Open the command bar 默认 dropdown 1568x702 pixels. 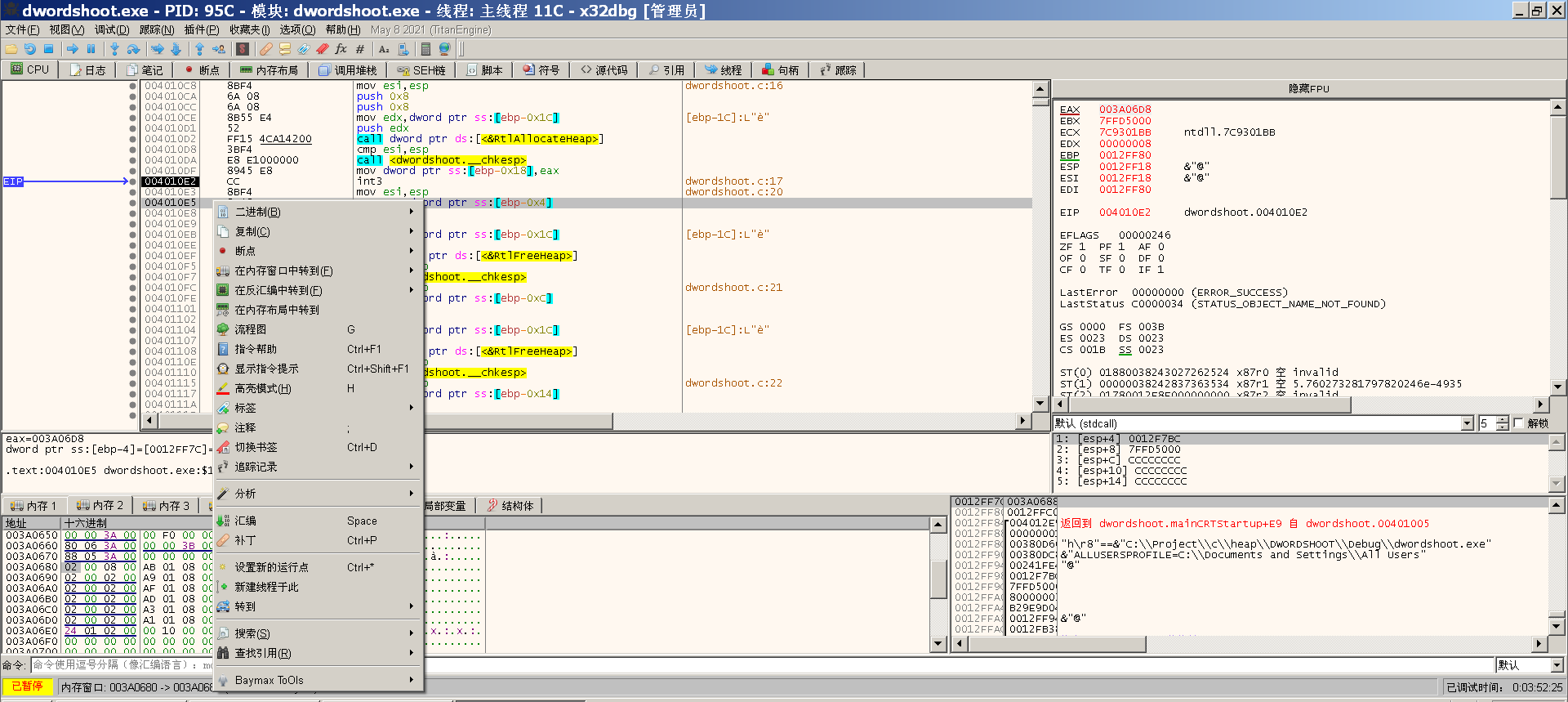pos(1556,665)
